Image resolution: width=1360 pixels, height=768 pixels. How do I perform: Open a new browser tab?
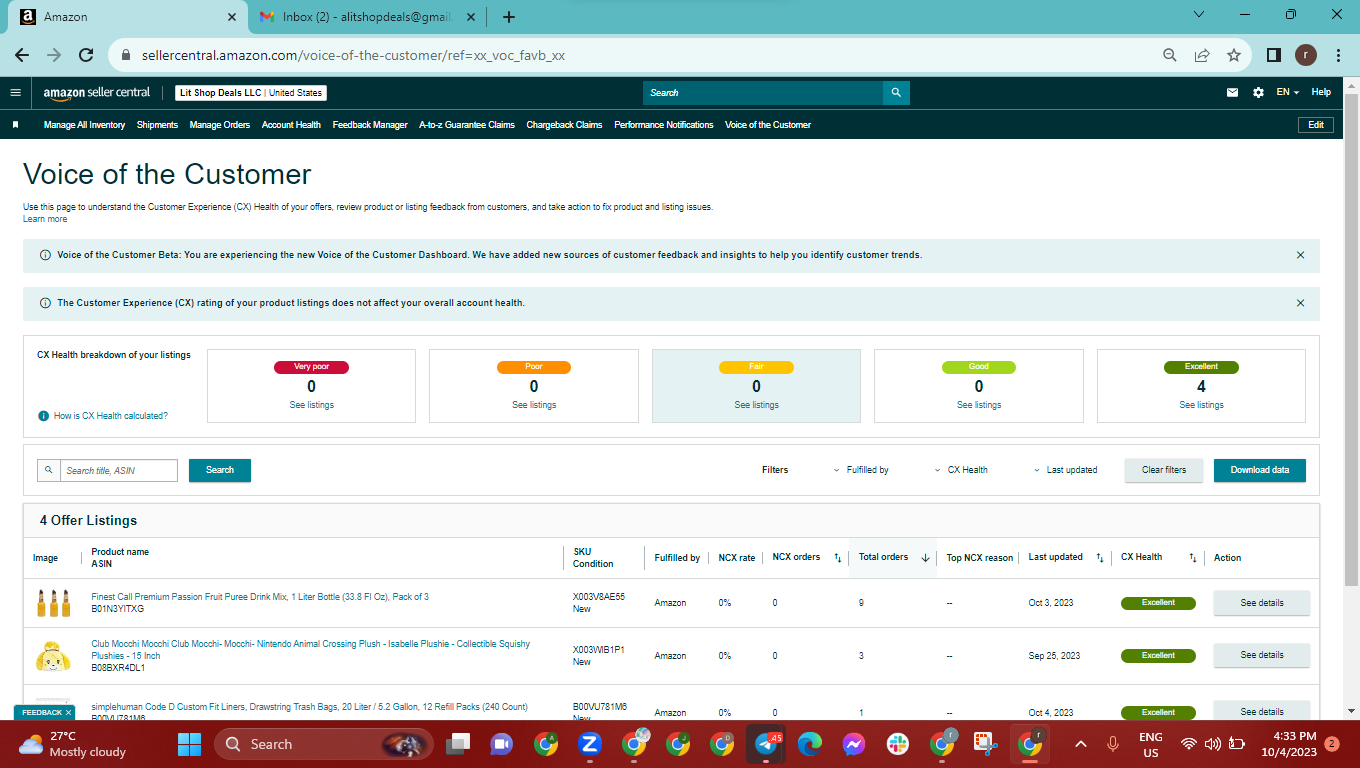tap(509, 17)
